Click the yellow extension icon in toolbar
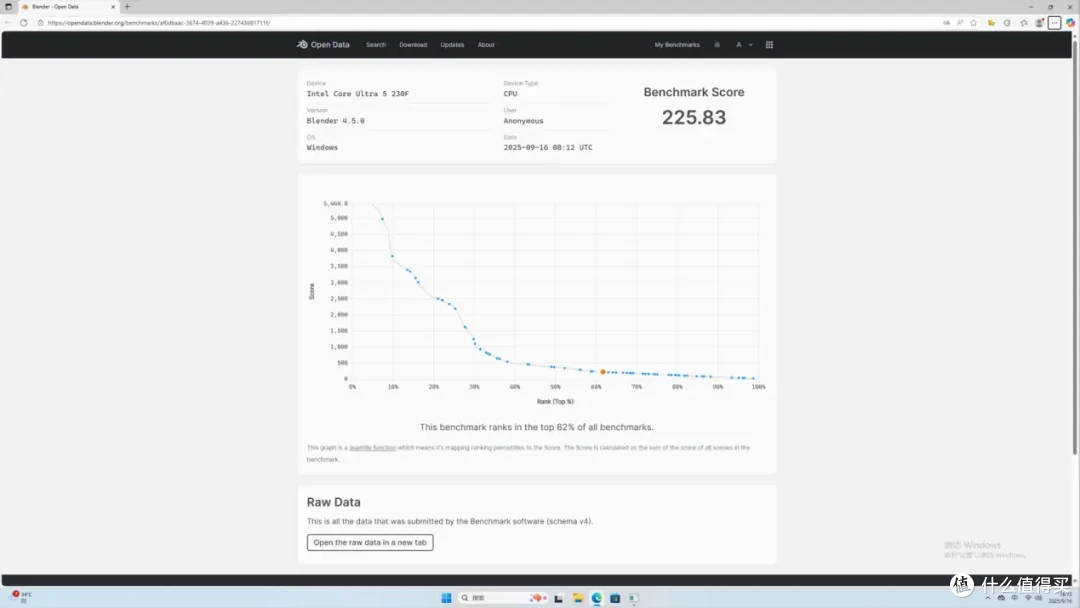Screen dimensions: 1080x608 (991, 23)
